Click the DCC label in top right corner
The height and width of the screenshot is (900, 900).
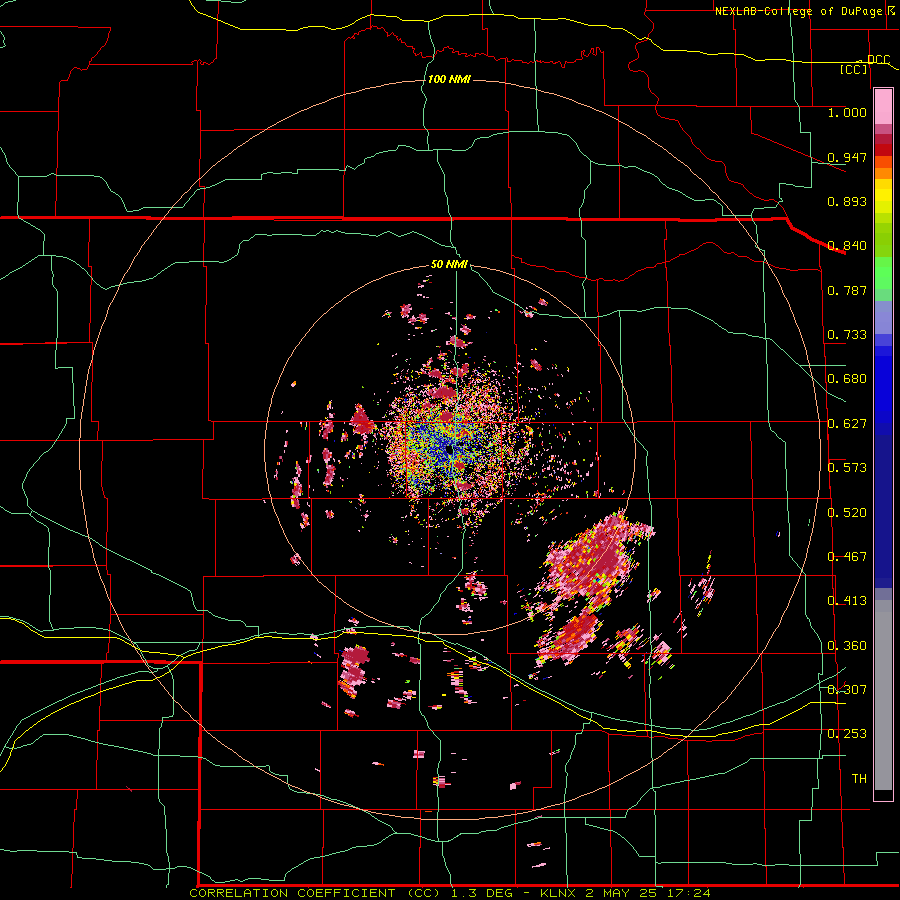tap(878, 60)
